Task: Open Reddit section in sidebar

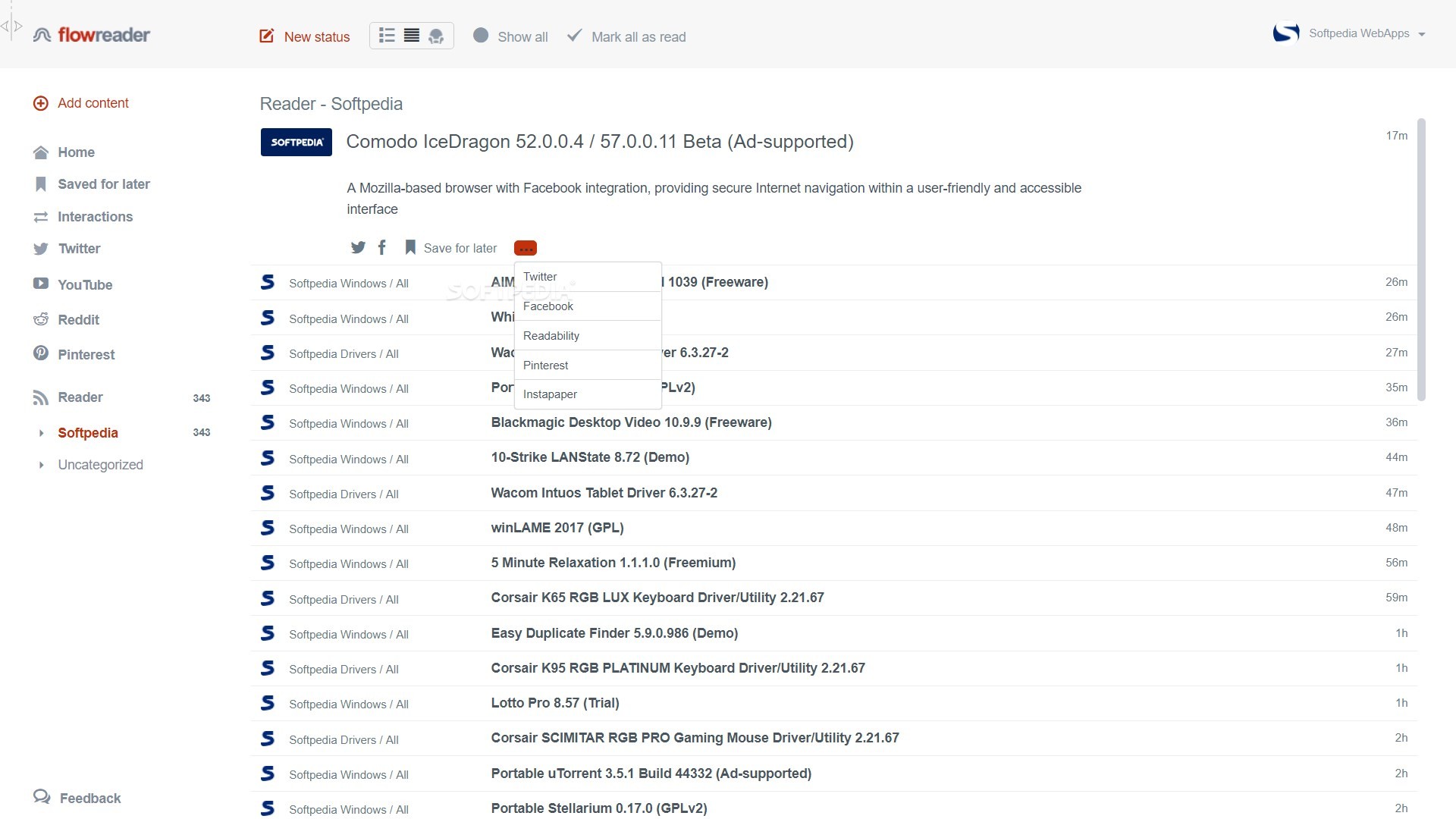Action: click(x=78, y=319)
